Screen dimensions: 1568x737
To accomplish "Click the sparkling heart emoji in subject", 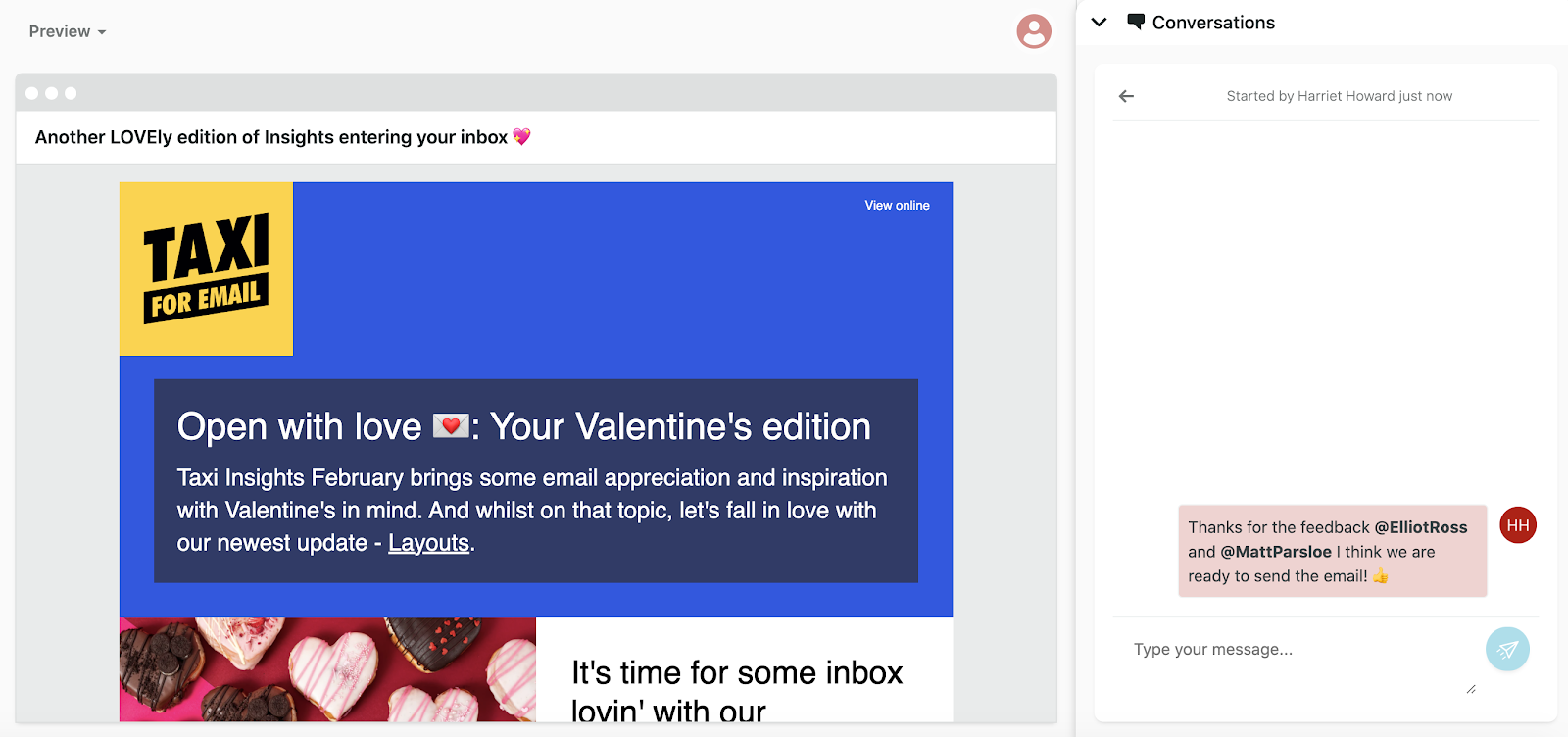I will [x=521, y=137].
